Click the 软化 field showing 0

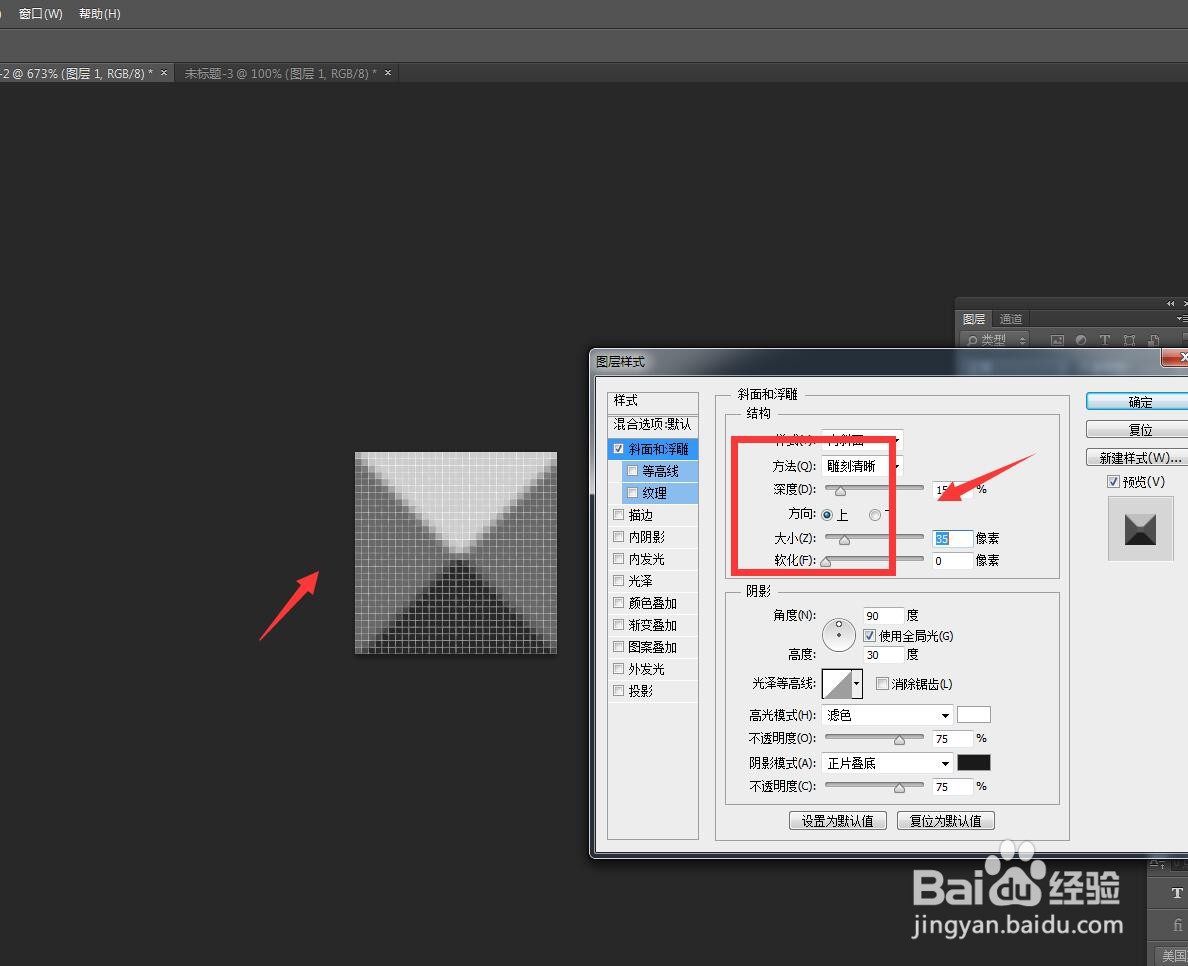pos(952,561)
